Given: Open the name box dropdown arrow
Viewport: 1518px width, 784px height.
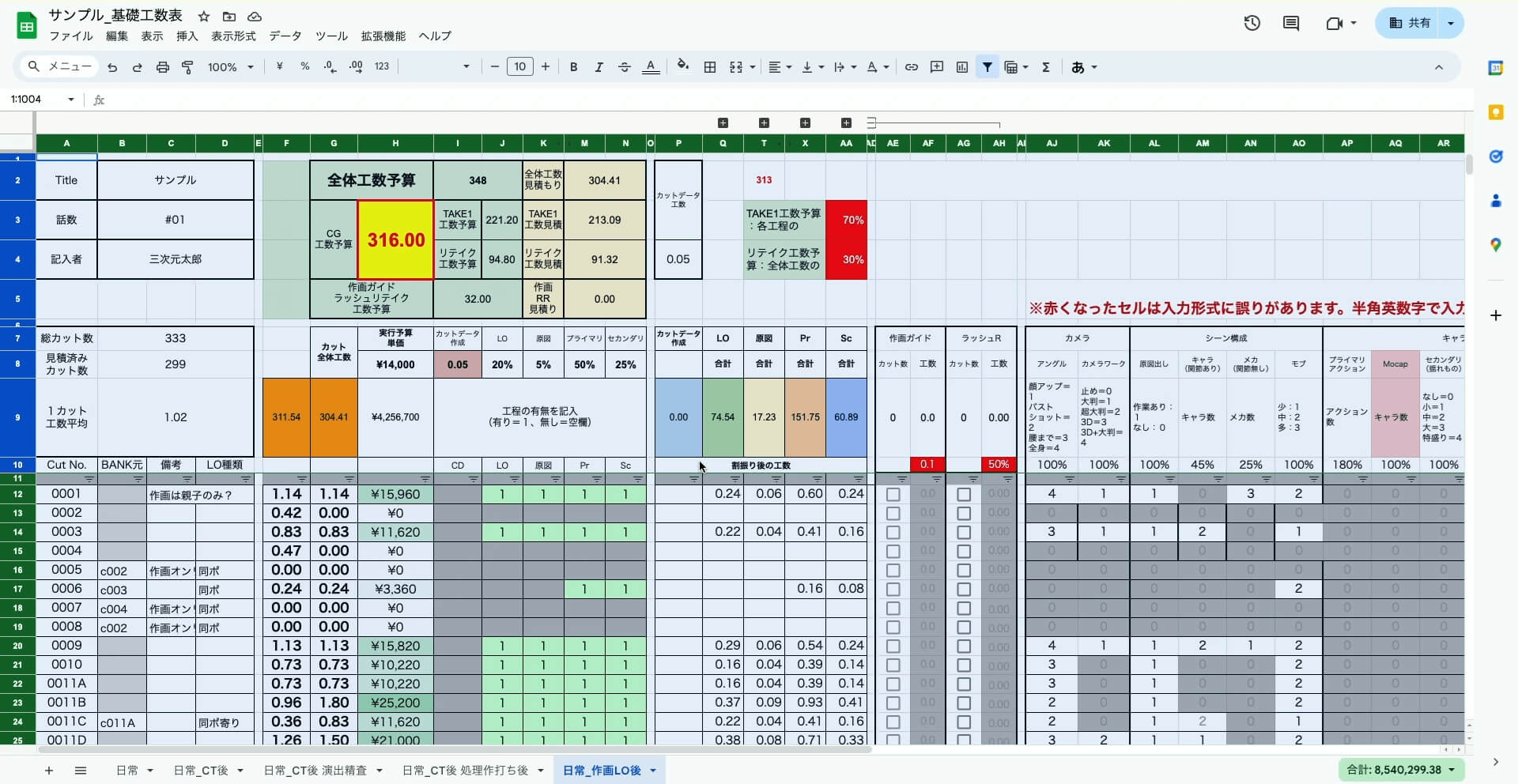Looking at the screenshot, I should [x=71, y=100].
